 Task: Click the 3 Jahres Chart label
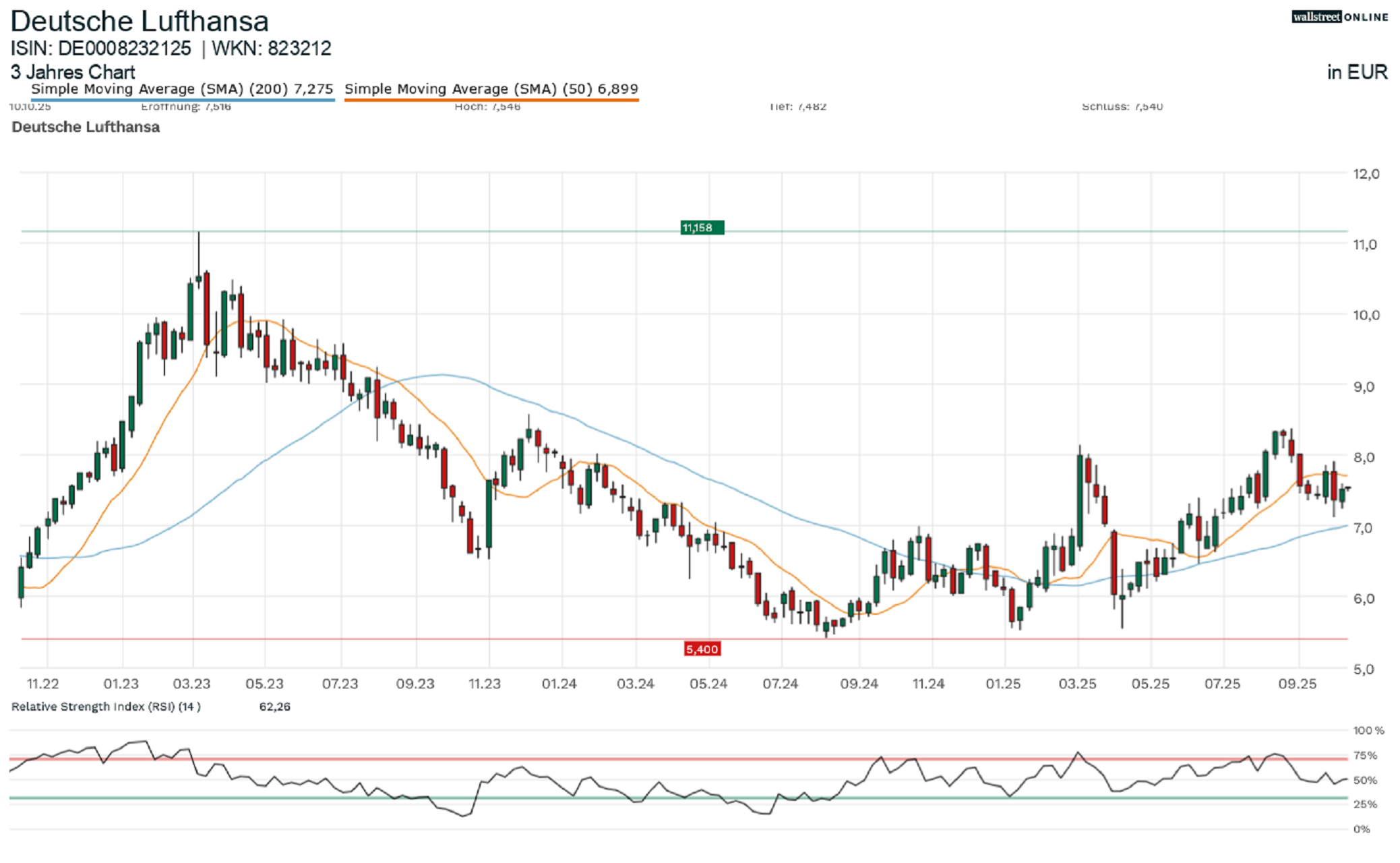[73, 72]
